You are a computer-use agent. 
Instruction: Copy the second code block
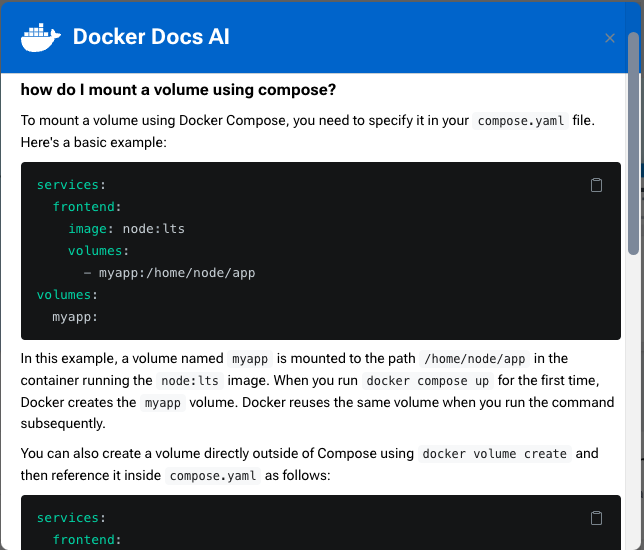click(596, 518)
